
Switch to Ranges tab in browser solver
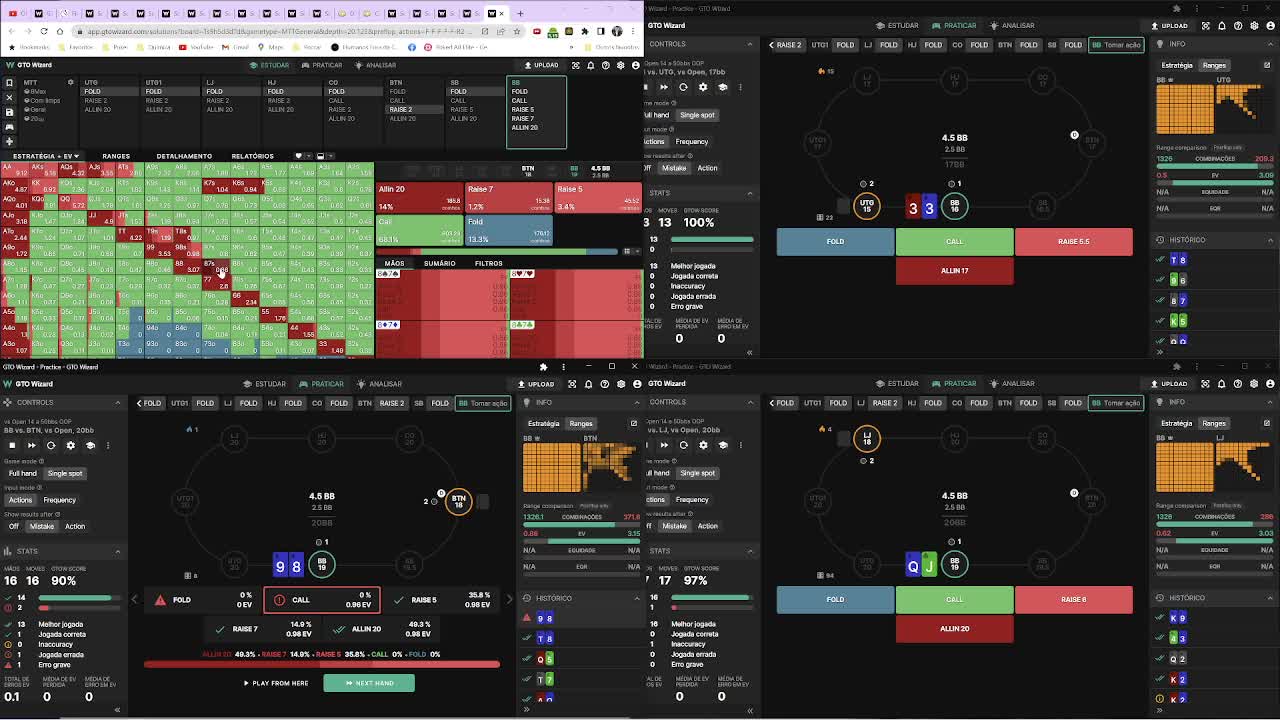click(116, 156)
